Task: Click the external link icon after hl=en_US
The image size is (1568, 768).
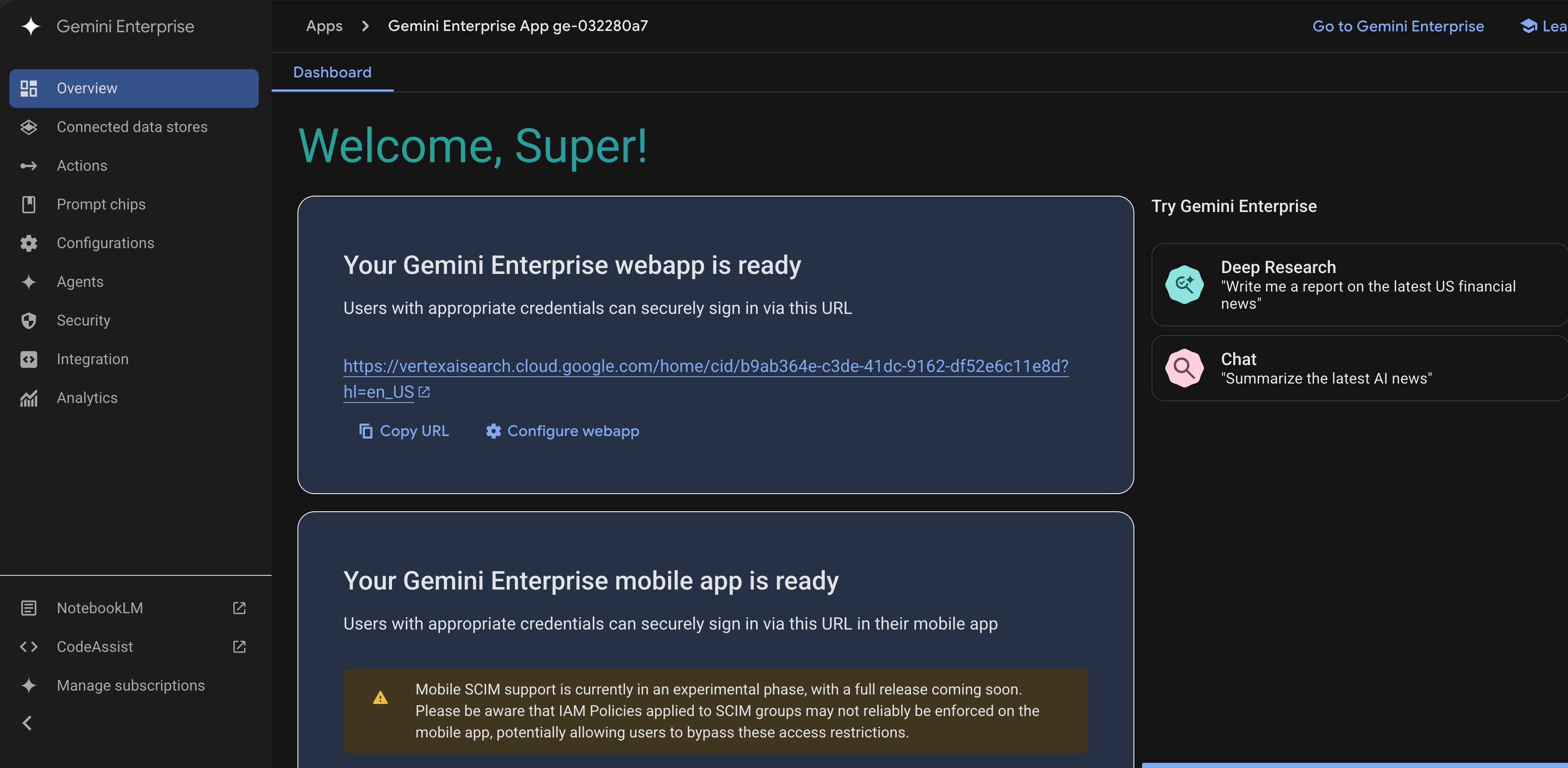Action: coord(424,392)
